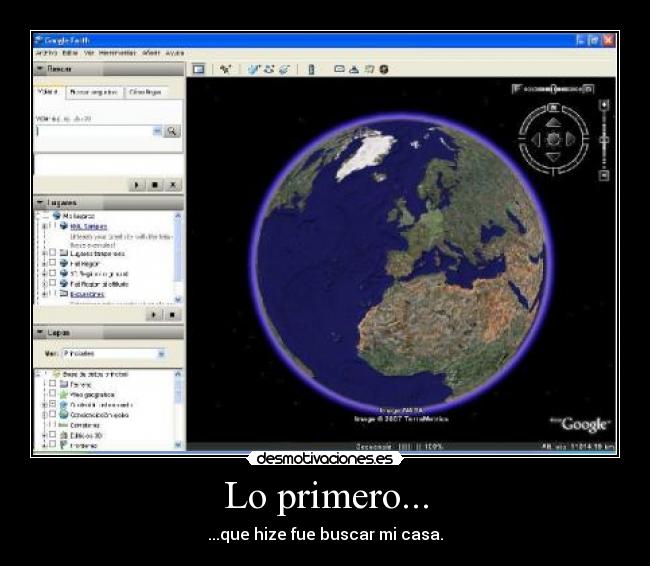650x566 pixels.
Task: Switch to the Volar a tab
Action: point(49,92)
